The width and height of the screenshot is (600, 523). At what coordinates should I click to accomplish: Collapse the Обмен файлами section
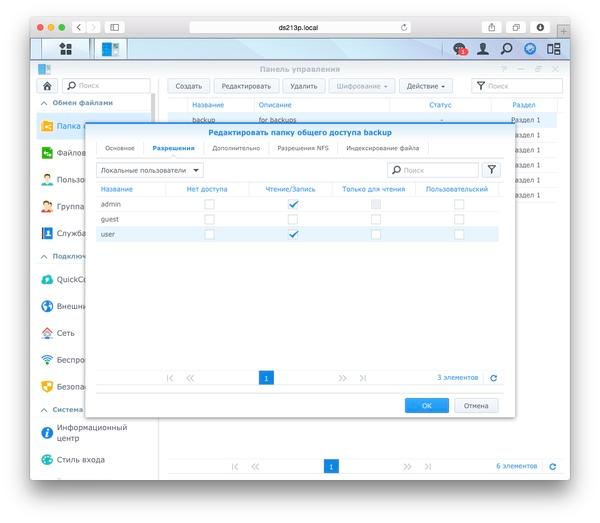44,103
